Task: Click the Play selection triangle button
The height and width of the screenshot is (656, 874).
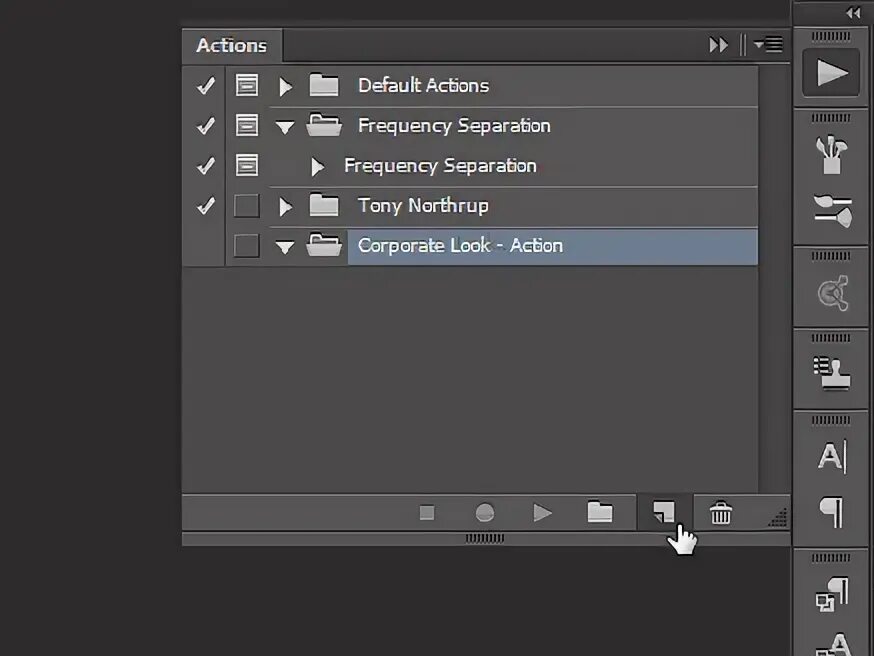Action: coord(542,512)
